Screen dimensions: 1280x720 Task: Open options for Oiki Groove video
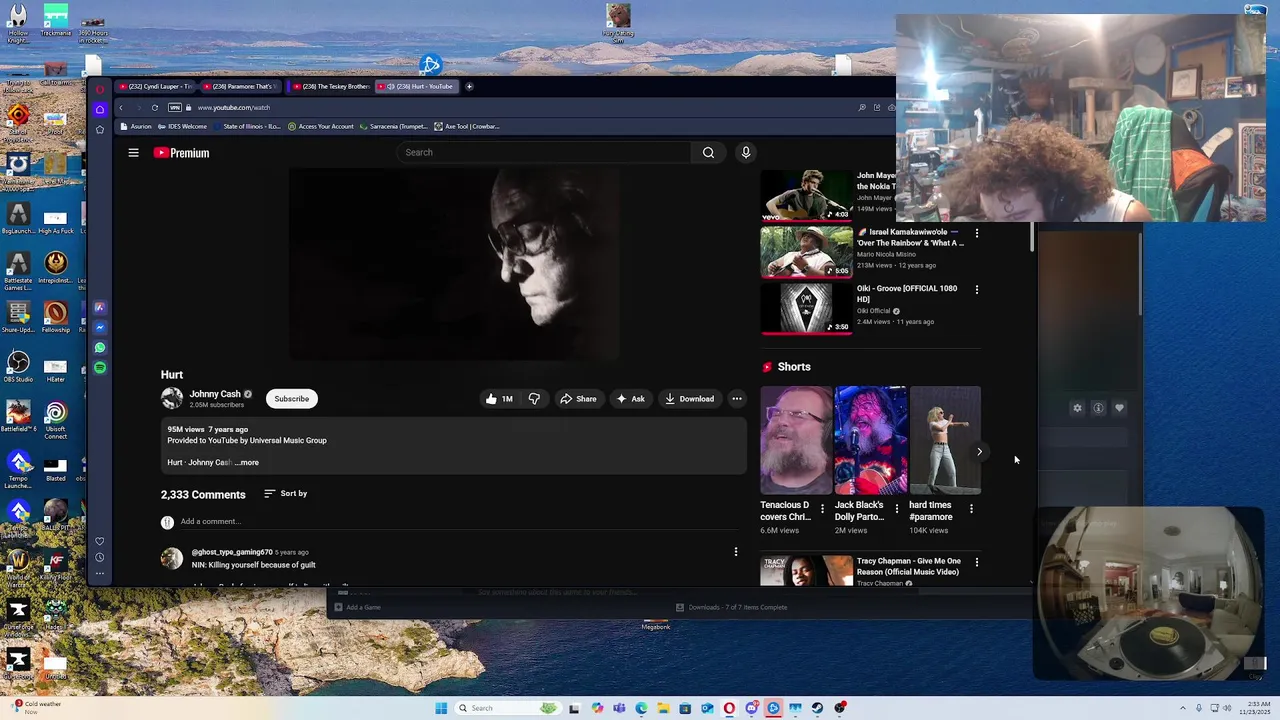pos(977,289)
